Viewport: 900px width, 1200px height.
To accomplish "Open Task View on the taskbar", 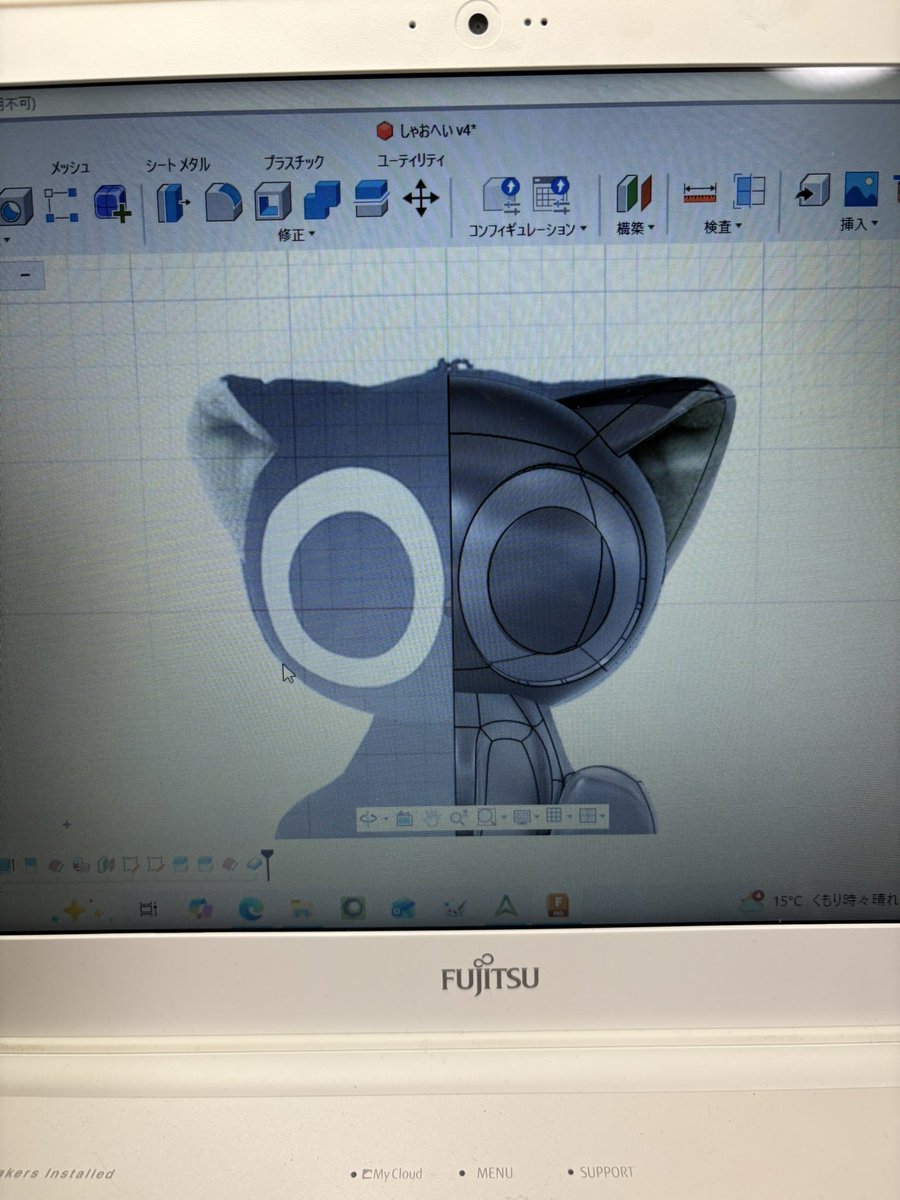I will point(149,908).
